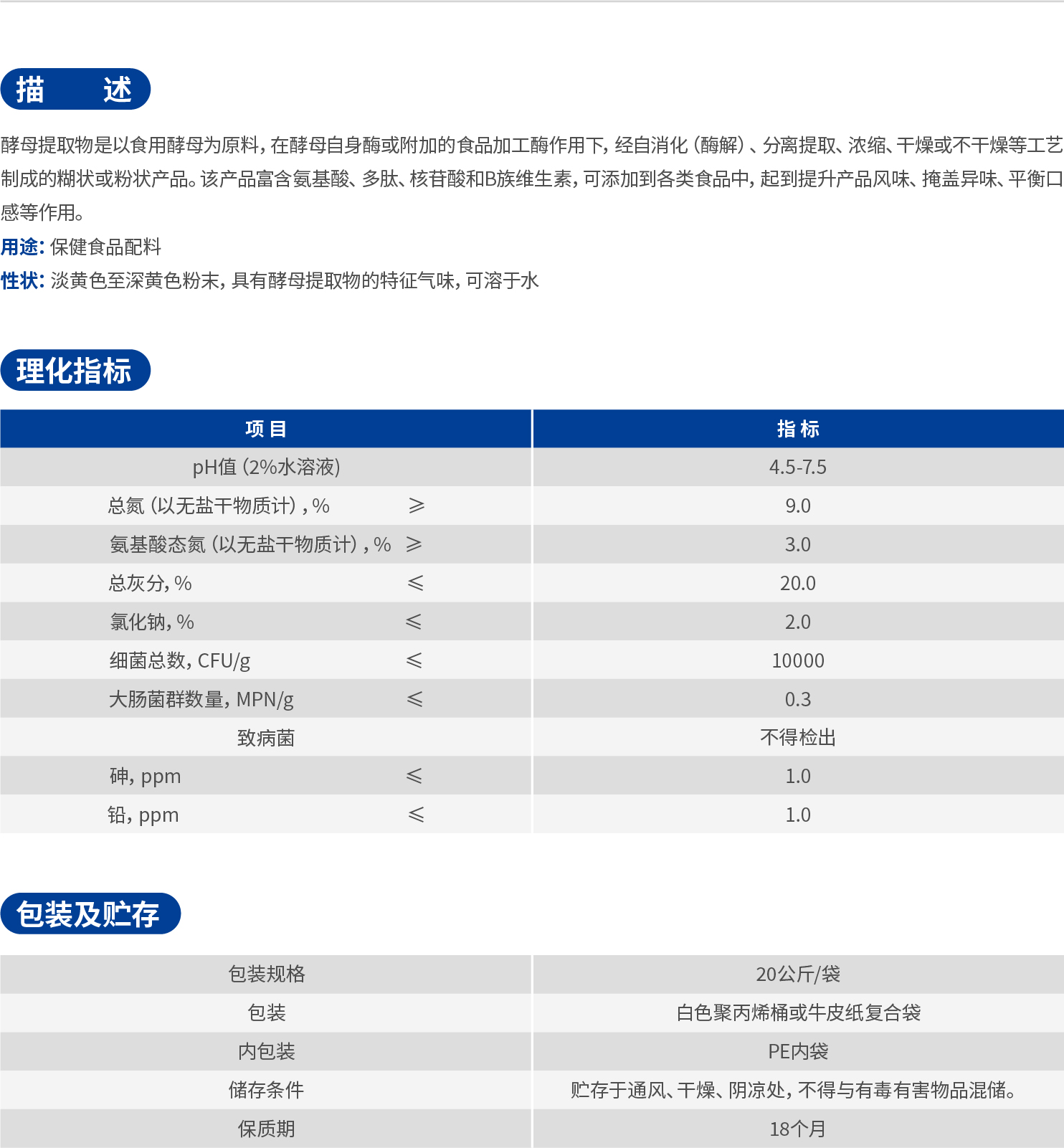
Task: Click the 不得检出 value cell
Action: (x=798, y=738)
